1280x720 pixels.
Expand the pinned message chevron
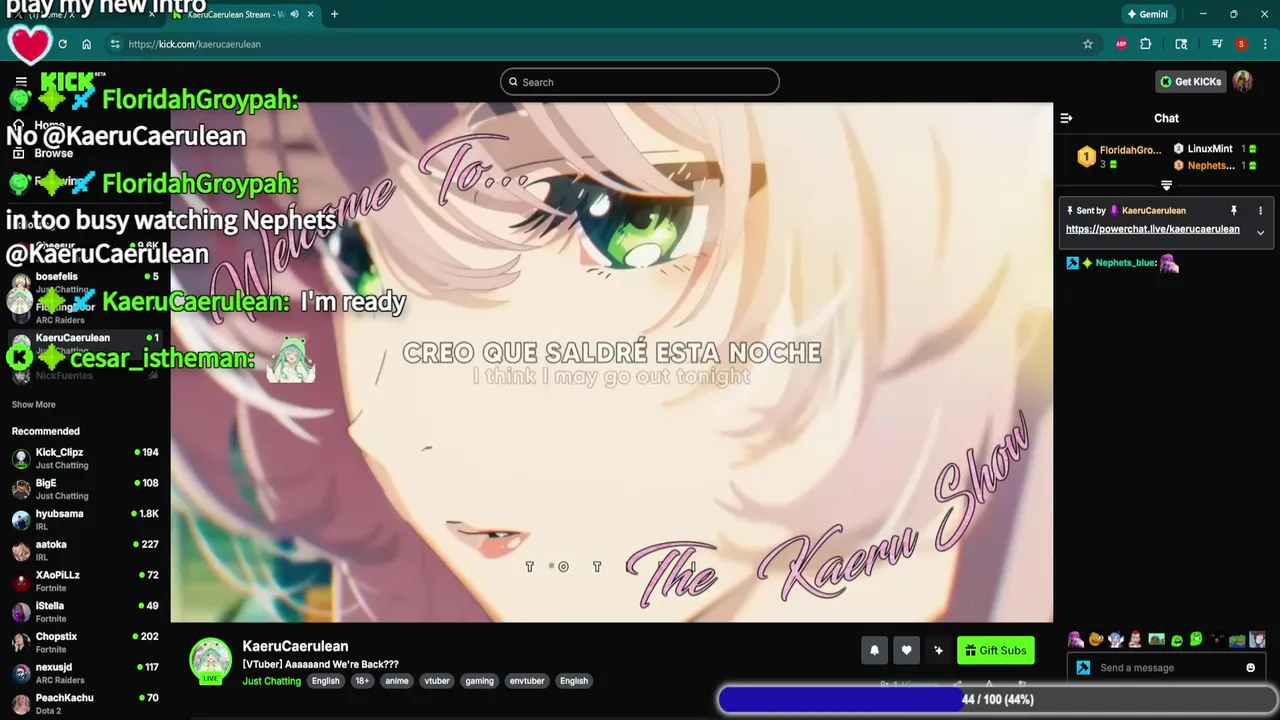pos(1260,232)
